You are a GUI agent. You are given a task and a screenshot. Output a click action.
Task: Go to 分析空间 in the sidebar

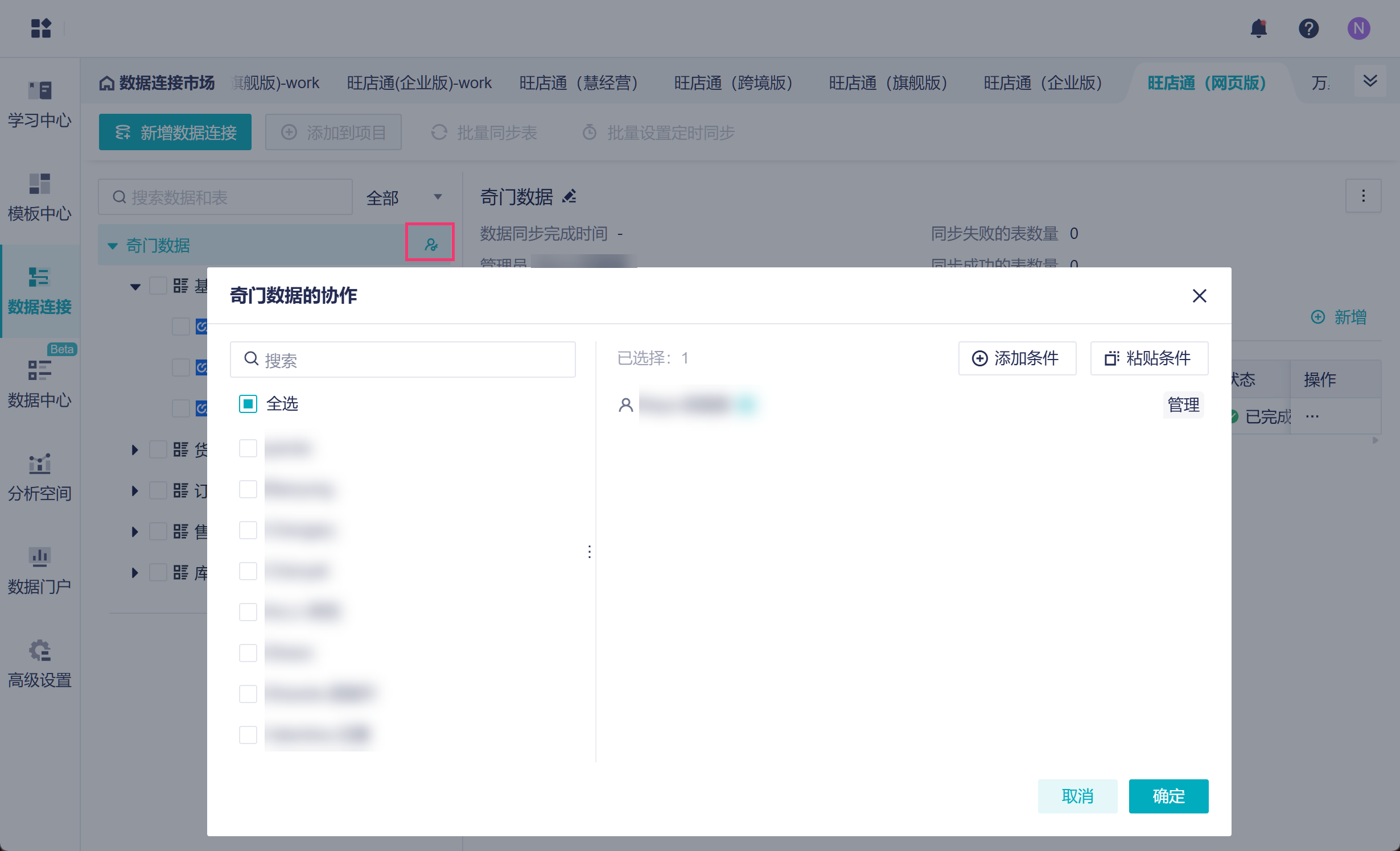[40, 477]
